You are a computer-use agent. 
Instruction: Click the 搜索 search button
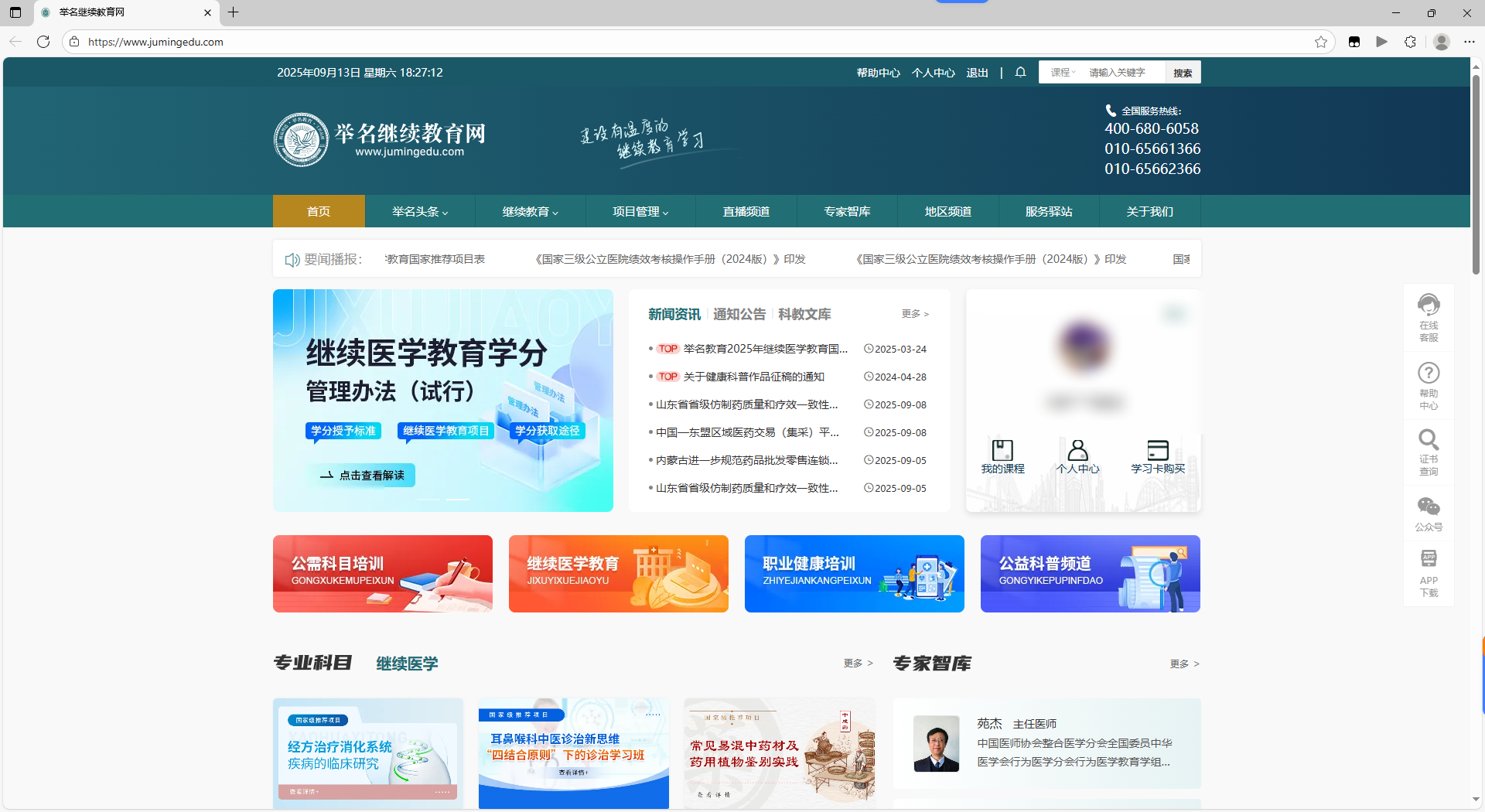coord(1183,73)
